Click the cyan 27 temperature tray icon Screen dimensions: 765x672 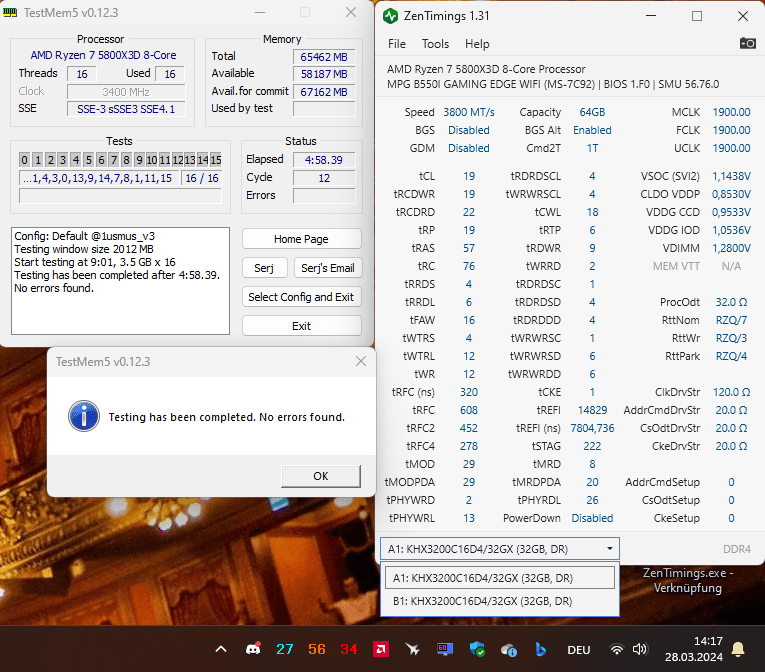(x=285, y=649)
